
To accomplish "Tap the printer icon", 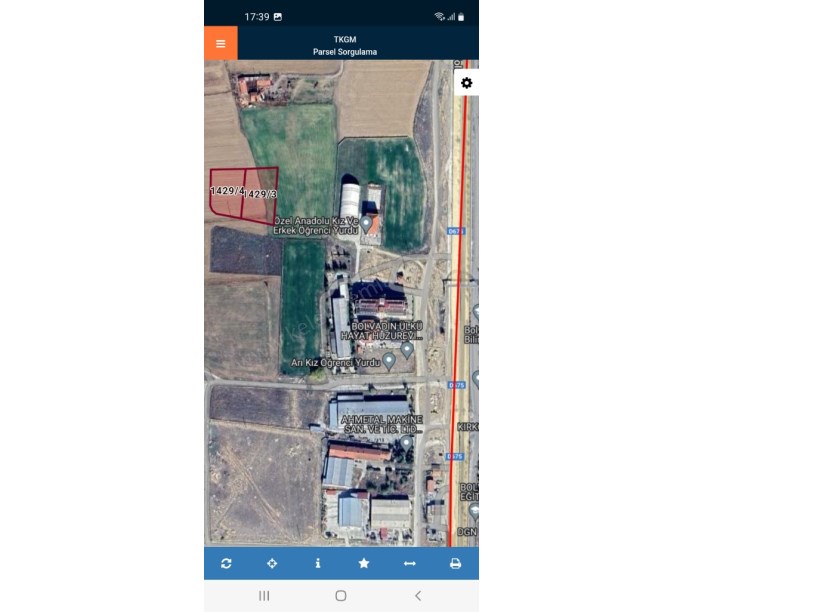I will [x=455, y=563].
